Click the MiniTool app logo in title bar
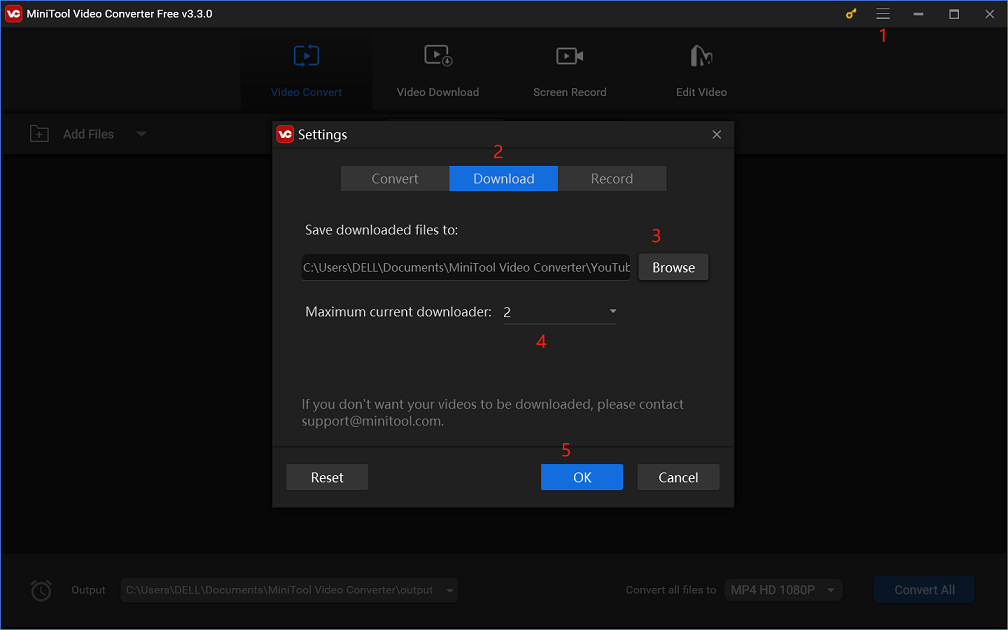 tap(13, 14)
